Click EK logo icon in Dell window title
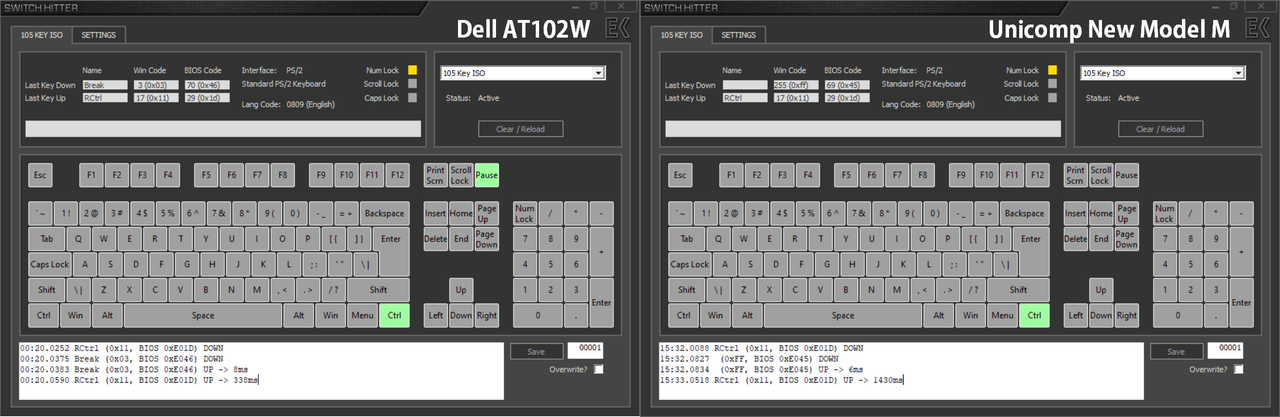The height and width of the screenshot is (417, 1280). [619, 29]
